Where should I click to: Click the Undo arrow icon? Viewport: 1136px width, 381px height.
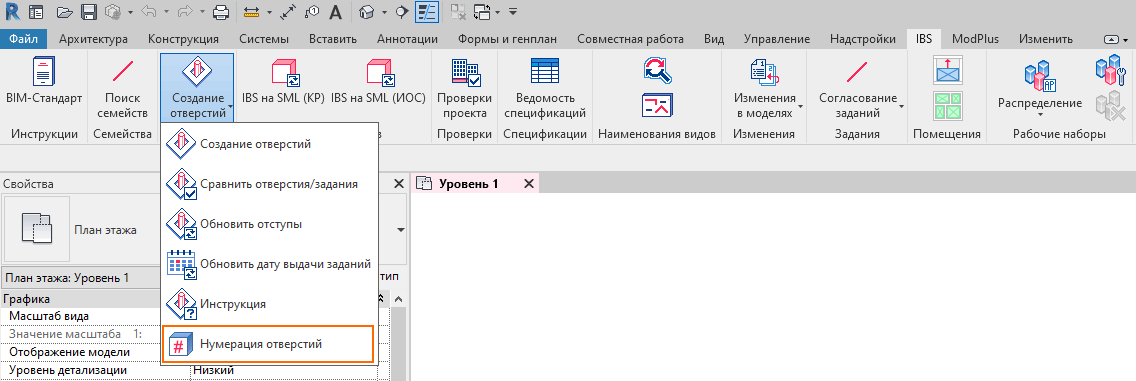tap(149, 12)
